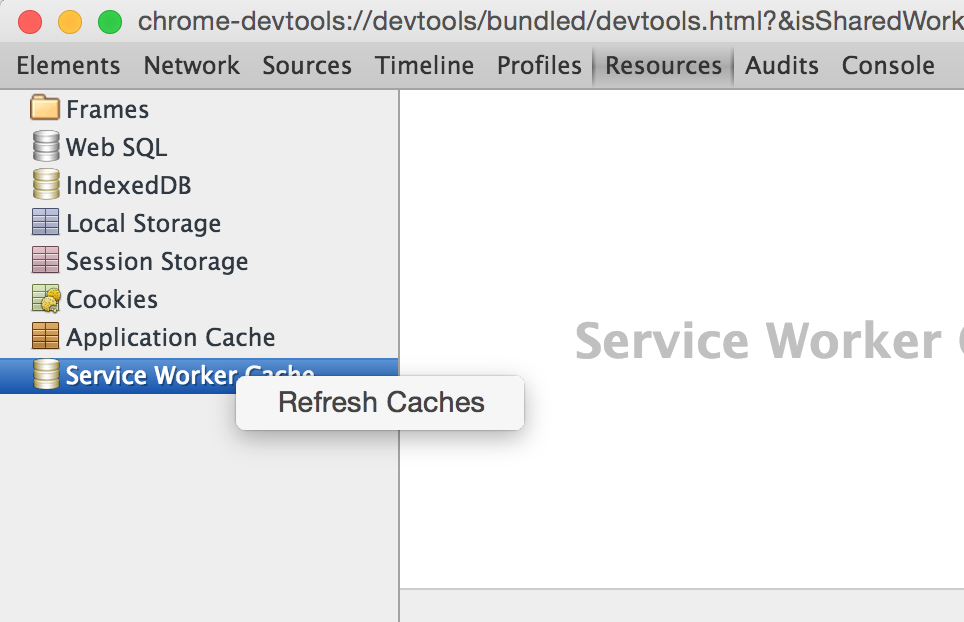Open the Elements panel
Image resolution: width=964 pixels, height=622 pixels.
[67, 65]
